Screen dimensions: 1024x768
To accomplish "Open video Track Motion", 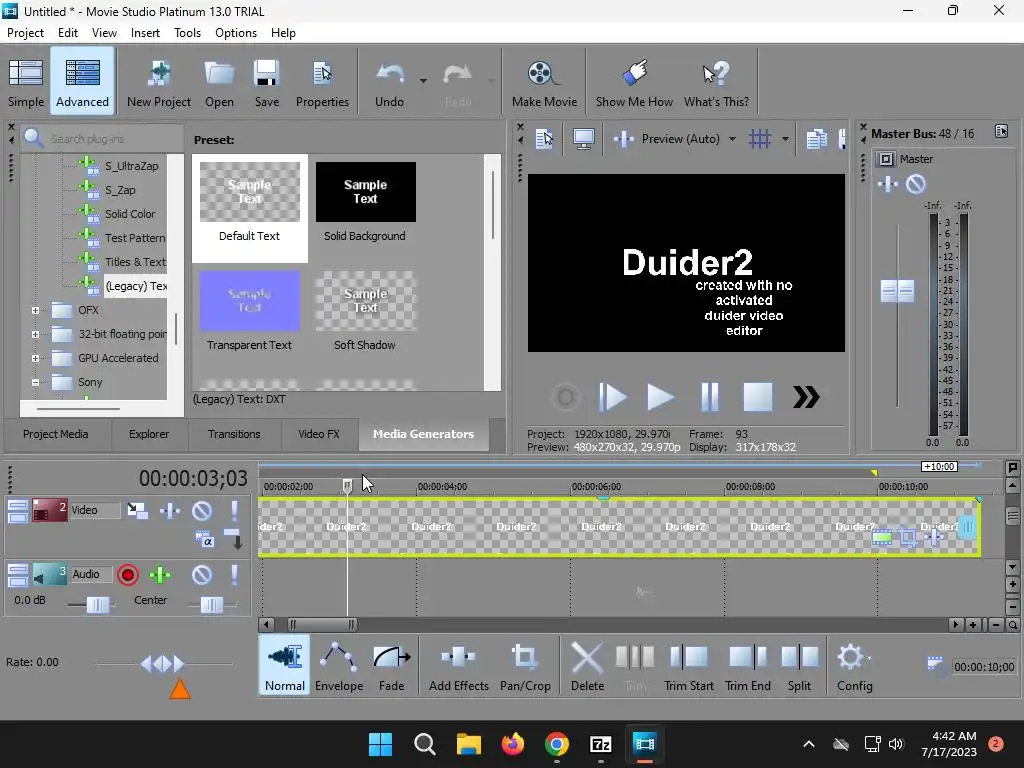I will point(137,510).
